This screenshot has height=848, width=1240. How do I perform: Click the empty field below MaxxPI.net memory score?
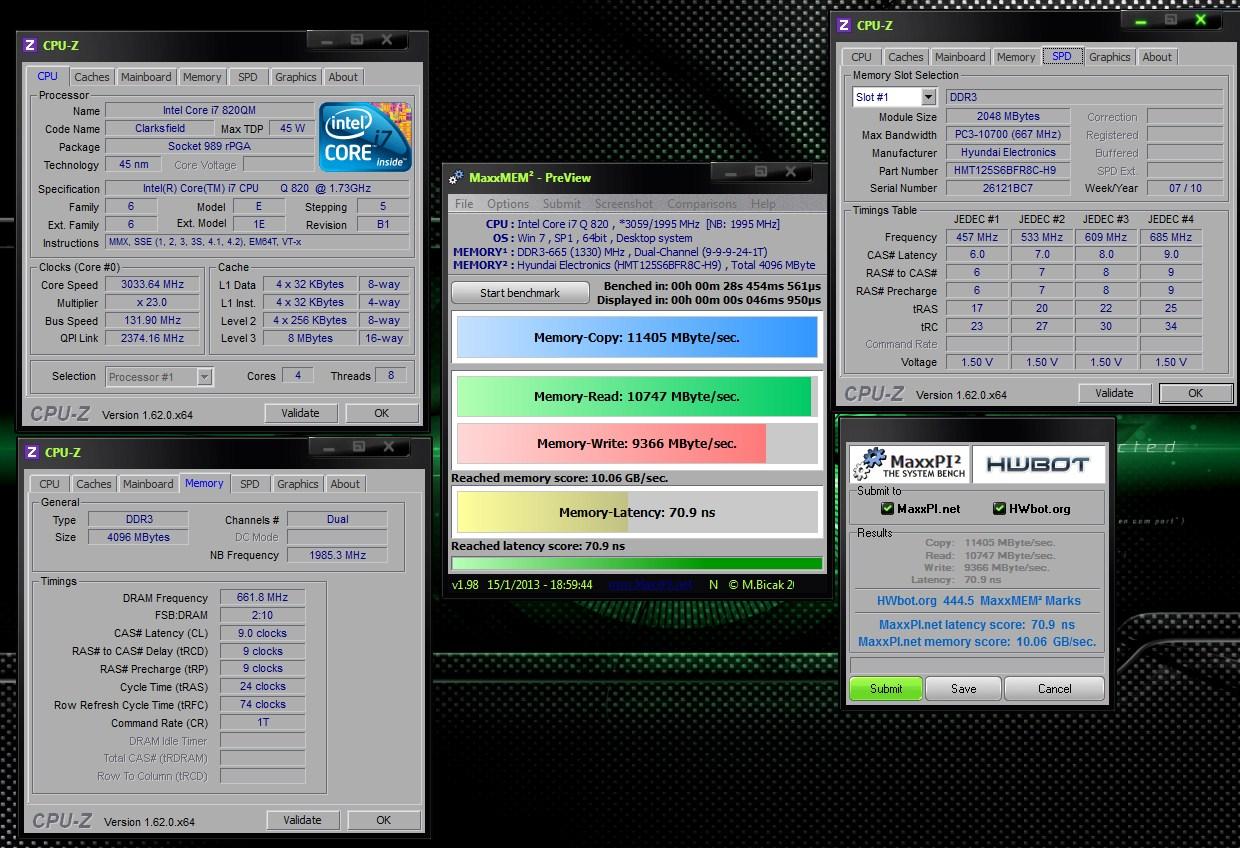click(977, 665)
